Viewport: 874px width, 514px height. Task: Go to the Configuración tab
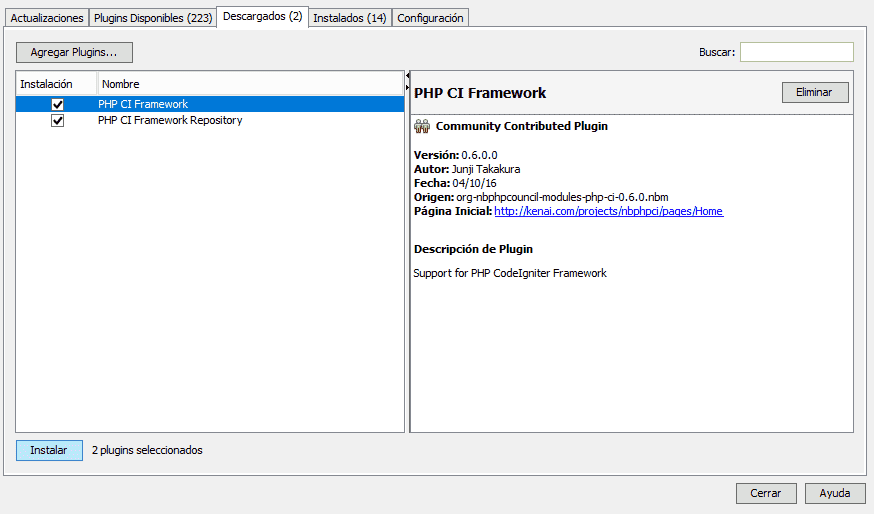coord(430,18)
